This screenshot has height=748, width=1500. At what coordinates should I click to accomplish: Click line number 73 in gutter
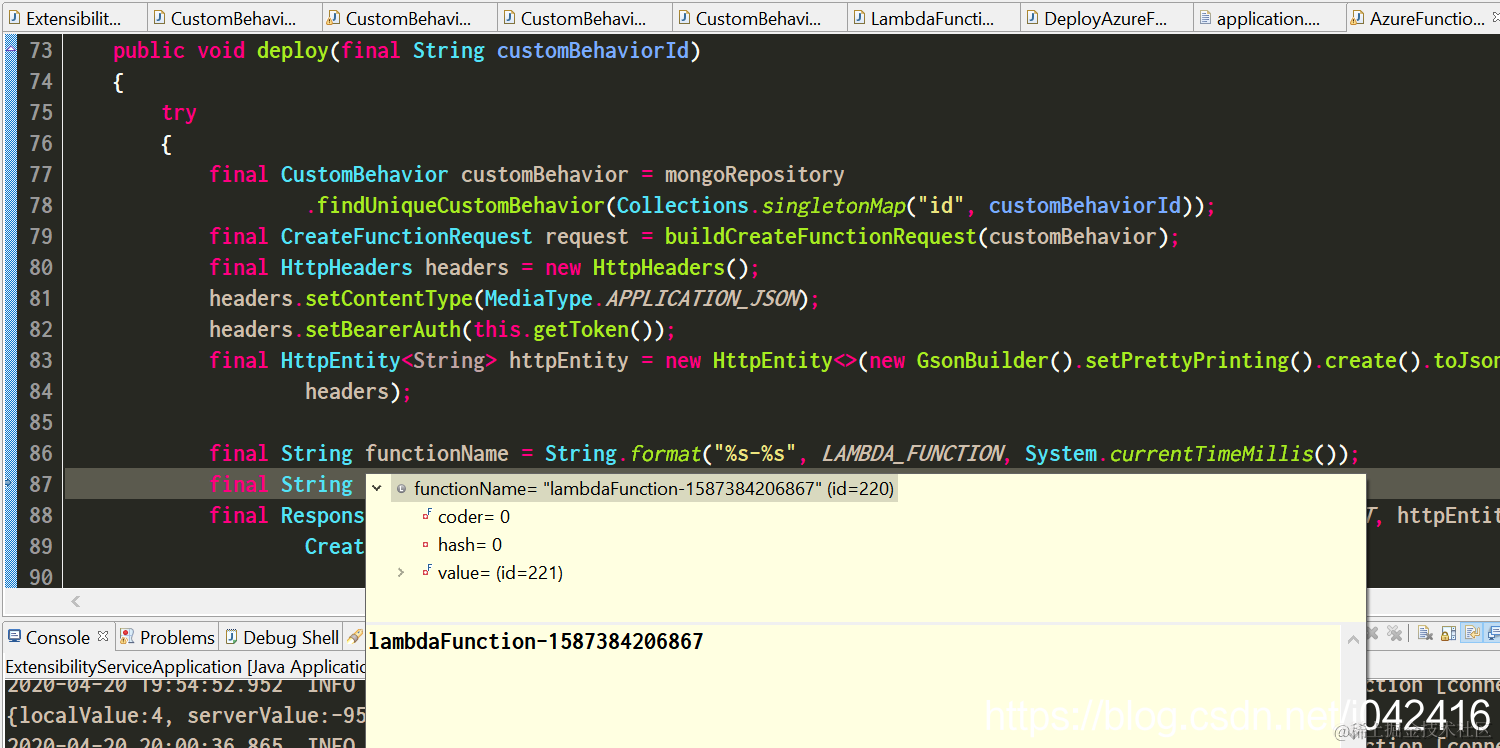[41, 50]
